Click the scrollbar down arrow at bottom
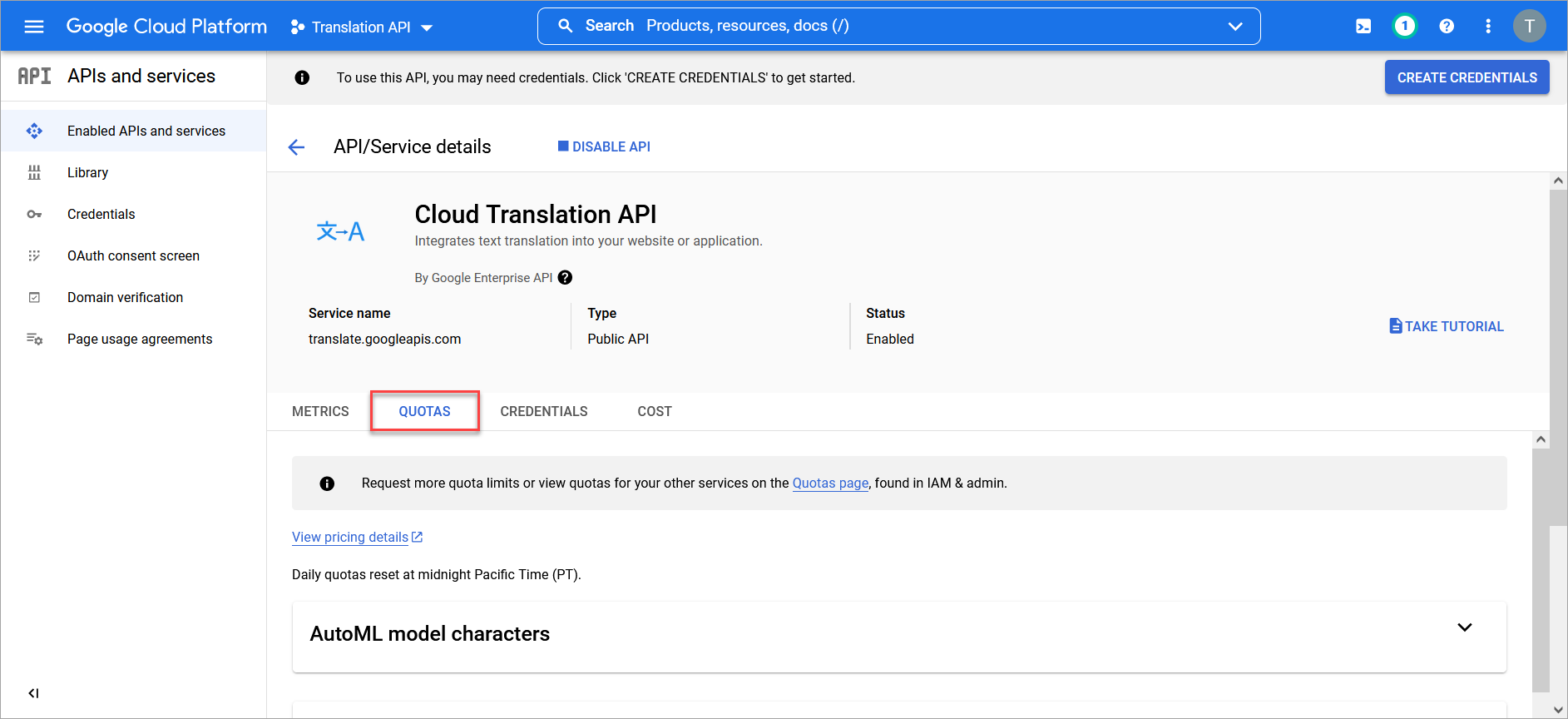This screenshot has width=1568, height=719. (1558, 710)
